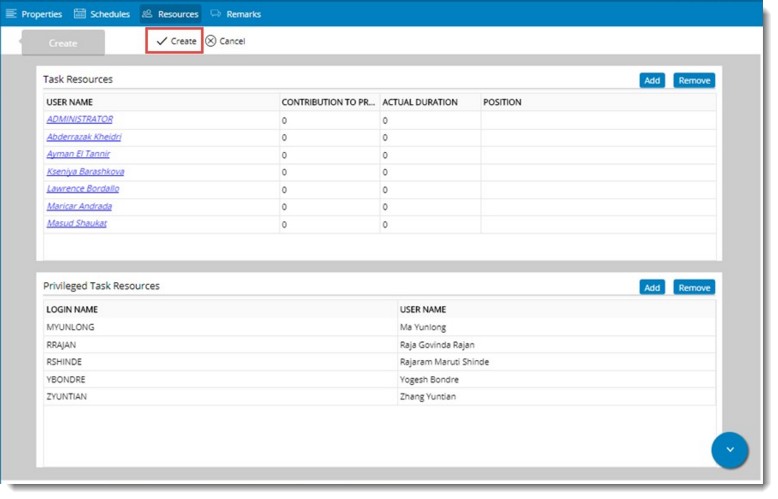Select the MYUNLONG login name row
The width and height of the screenshot is (778, 499).
click(69, 327)
